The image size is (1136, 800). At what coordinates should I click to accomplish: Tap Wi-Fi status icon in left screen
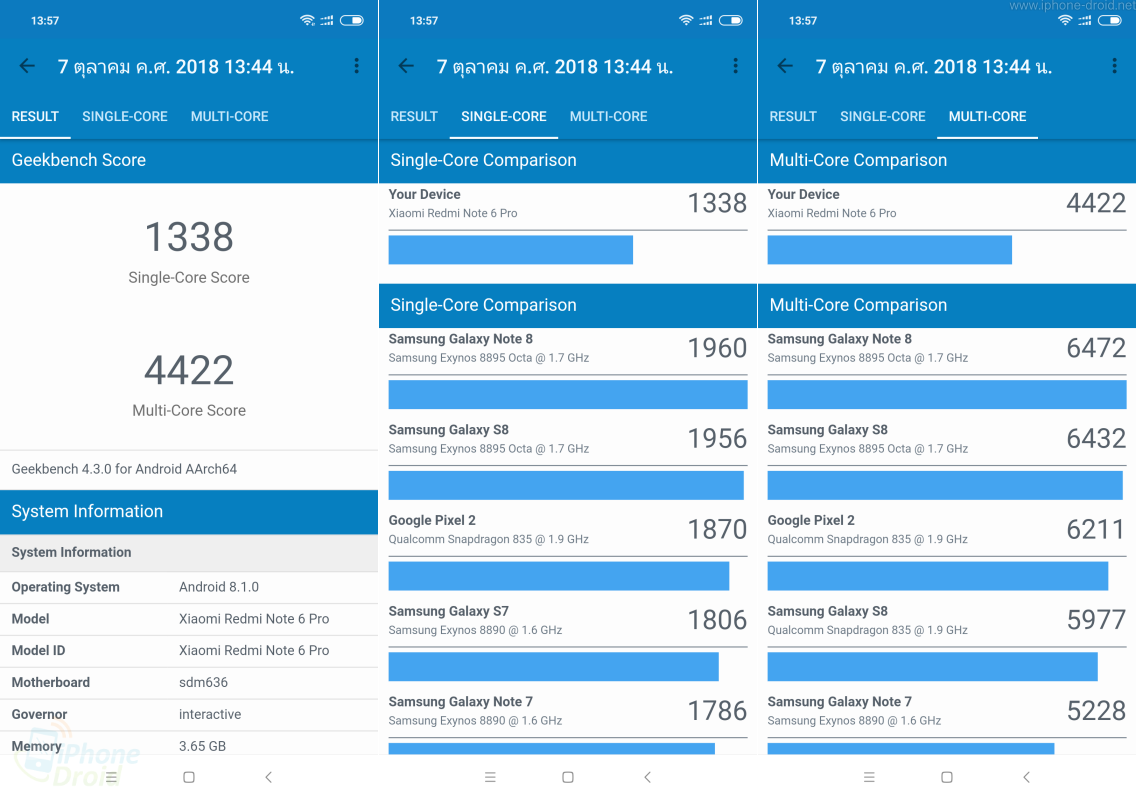click(307, 20)
